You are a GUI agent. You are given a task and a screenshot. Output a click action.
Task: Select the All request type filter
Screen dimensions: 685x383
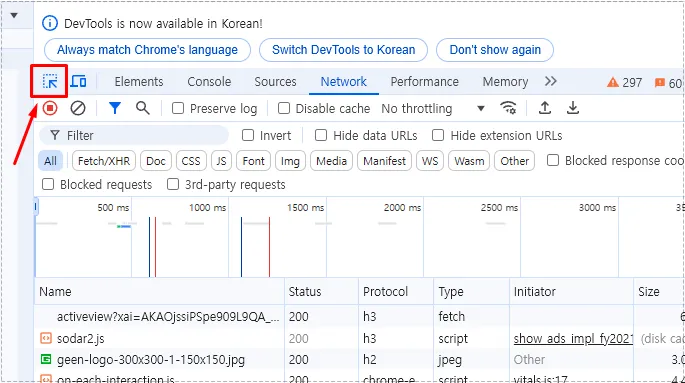click(x=50, y=161)
